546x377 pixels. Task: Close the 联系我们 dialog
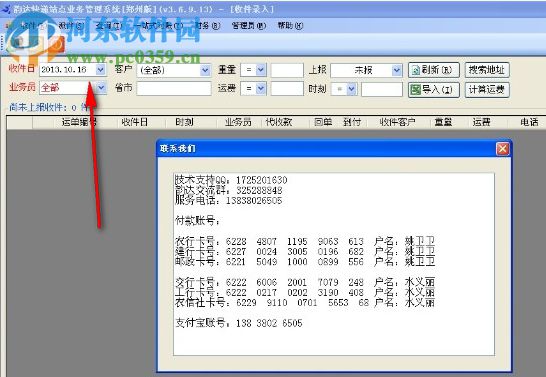click(502, 149)
